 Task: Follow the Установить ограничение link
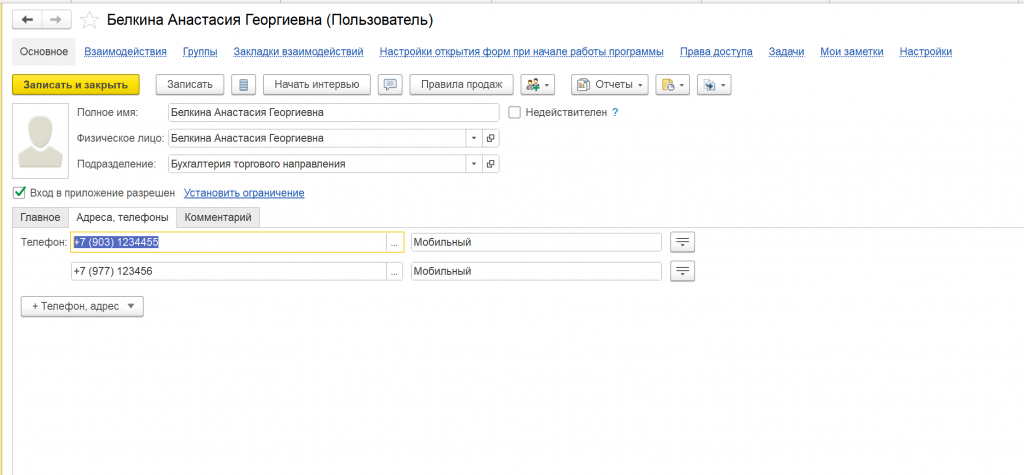point(244,193)
